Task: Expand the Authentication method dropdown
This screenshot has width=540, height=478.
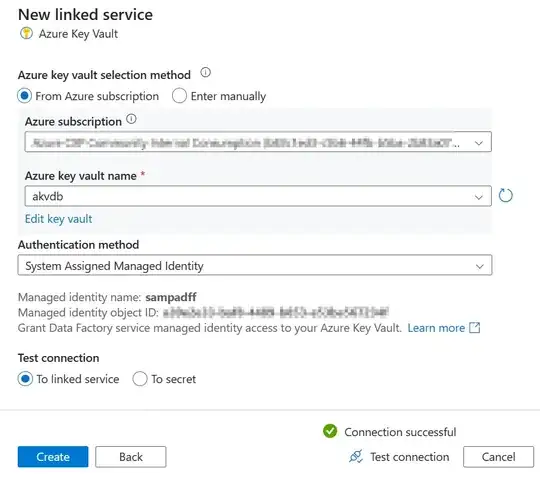Action: pos(255,265)
